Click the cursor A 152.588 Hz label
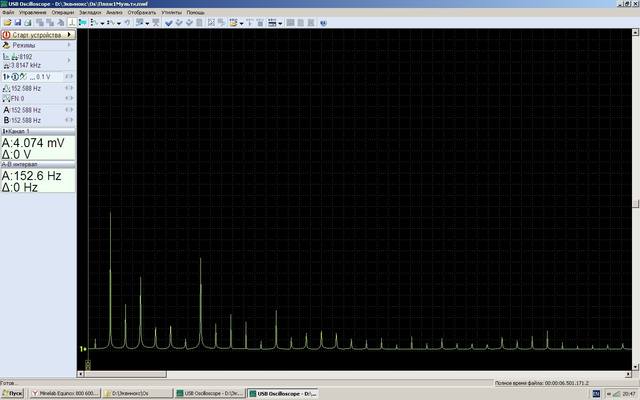The width and height of the screenshot is (640, 400). 26,110
